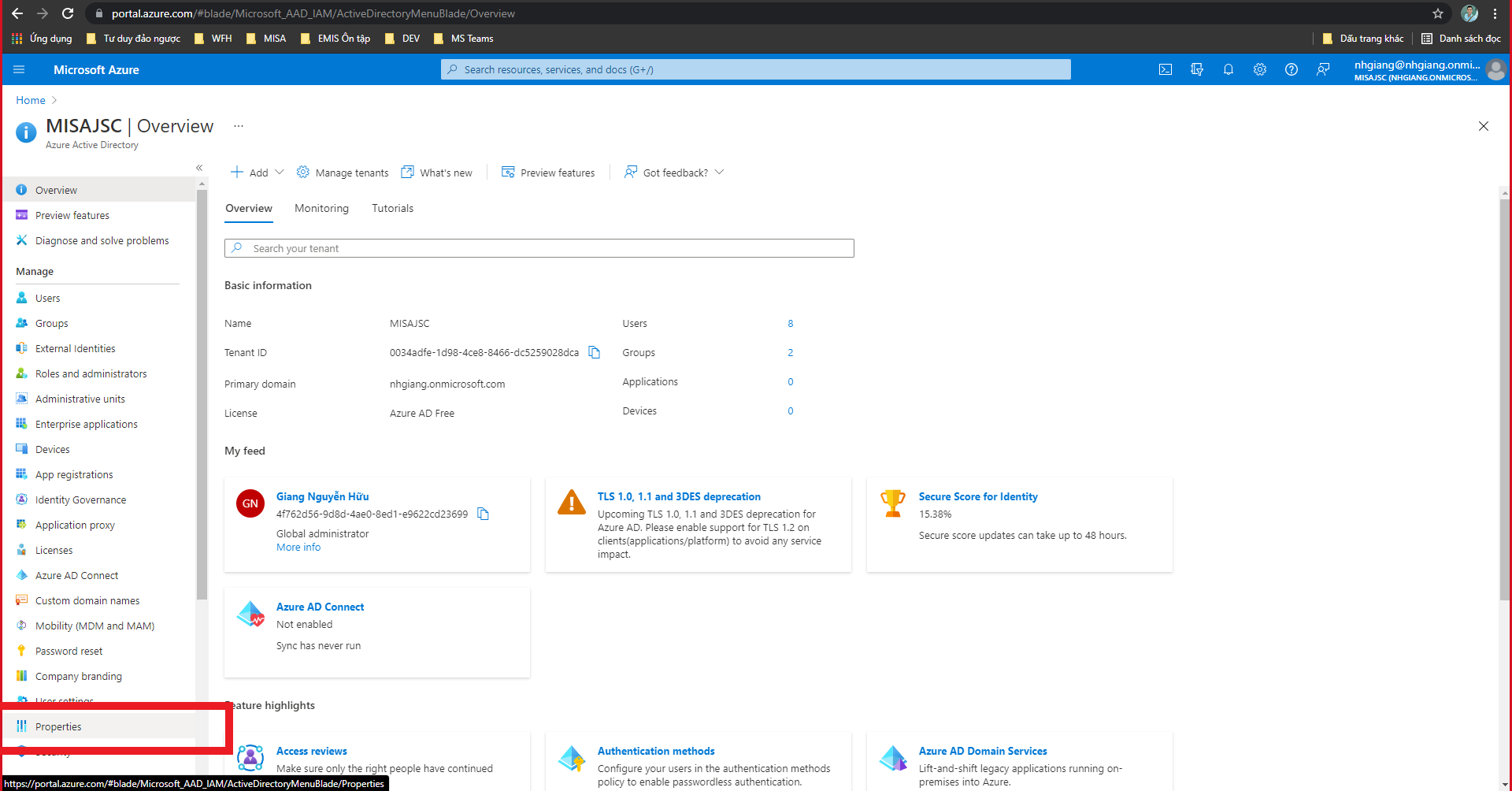Open the Help question mark icon
The height and width of the screenshot is (791, 1512).
click(1291, 69)
